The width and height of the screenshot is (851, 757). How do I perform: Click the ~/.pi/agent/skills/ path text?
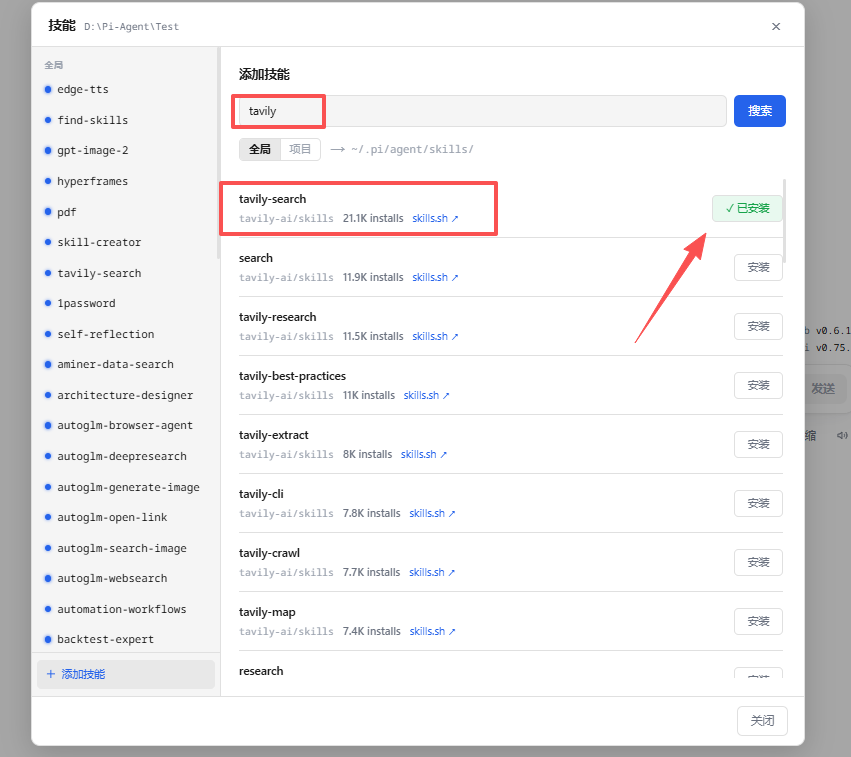coord(412,149)
